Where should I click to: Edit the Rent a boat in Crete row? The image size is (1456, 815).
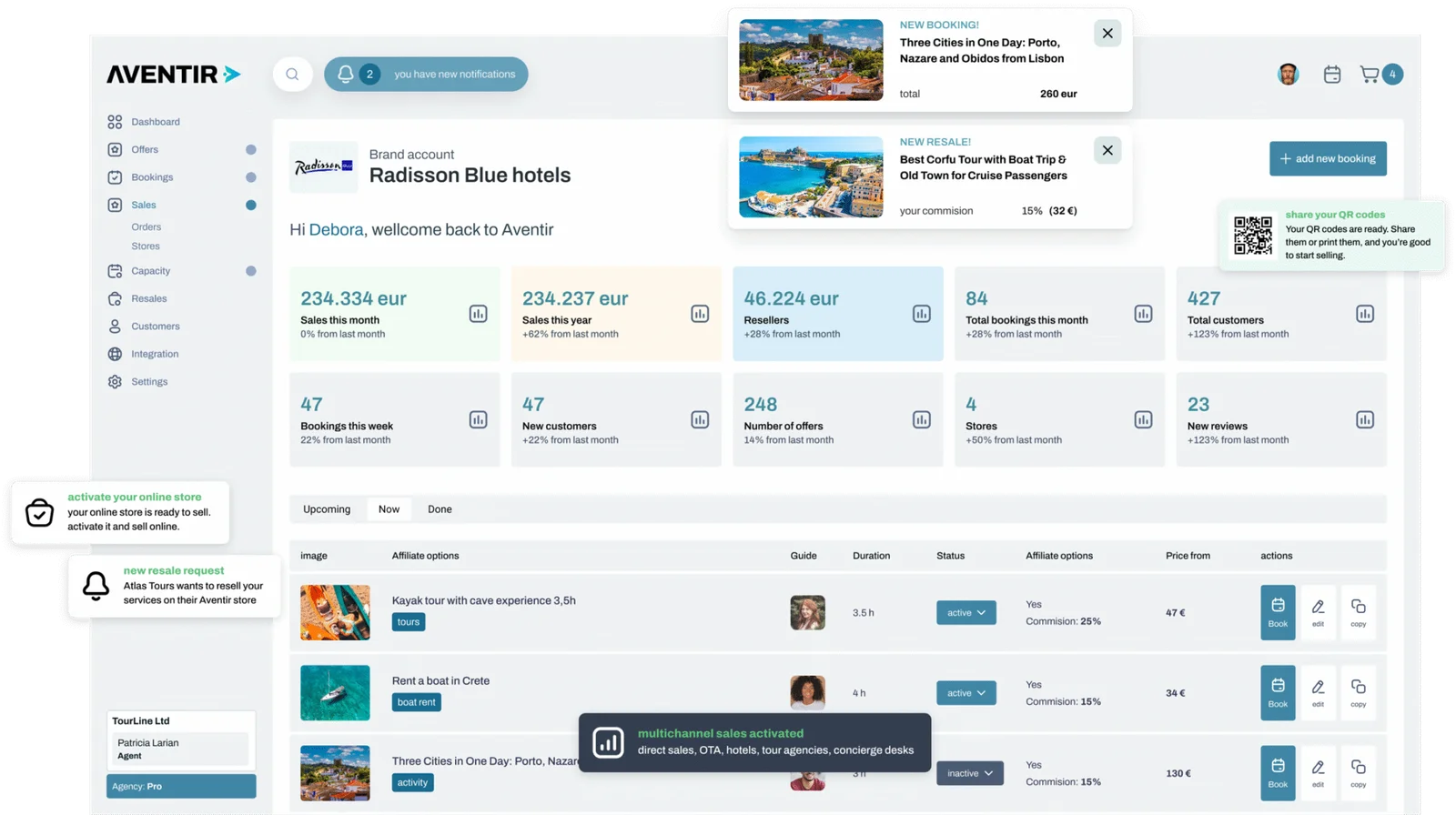pos(1318,692)
